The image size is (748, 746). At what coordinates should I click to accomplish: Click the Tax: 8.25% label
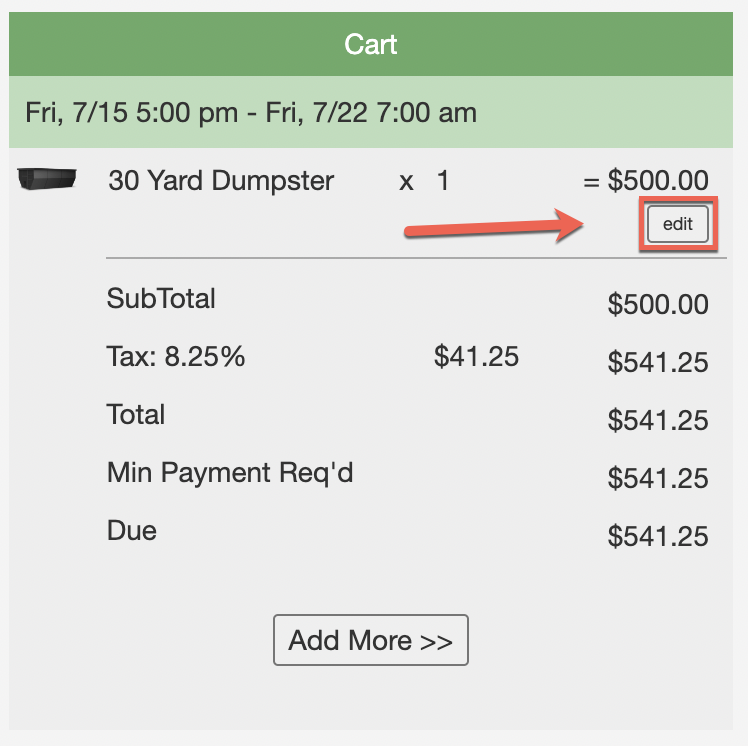[176, 356]
